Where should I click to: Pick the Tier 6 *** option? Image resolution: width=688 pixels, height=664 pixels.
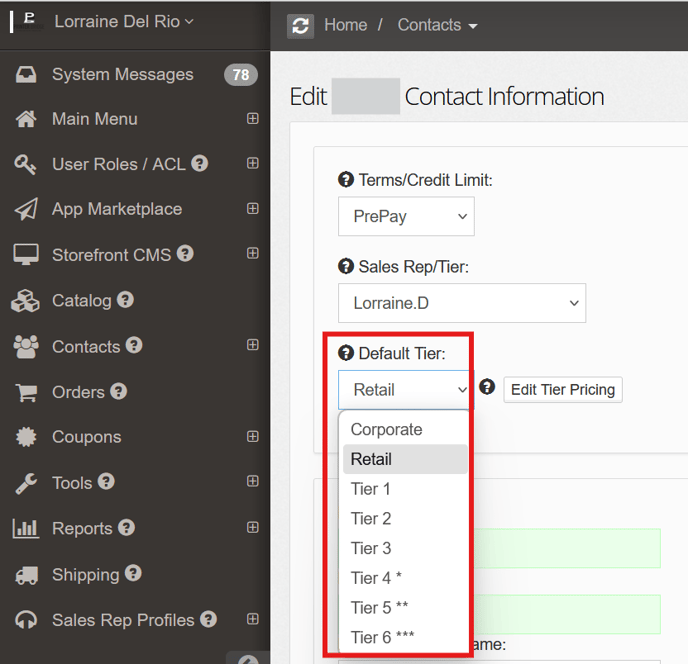pyautogui.click(x=382, y=637)
